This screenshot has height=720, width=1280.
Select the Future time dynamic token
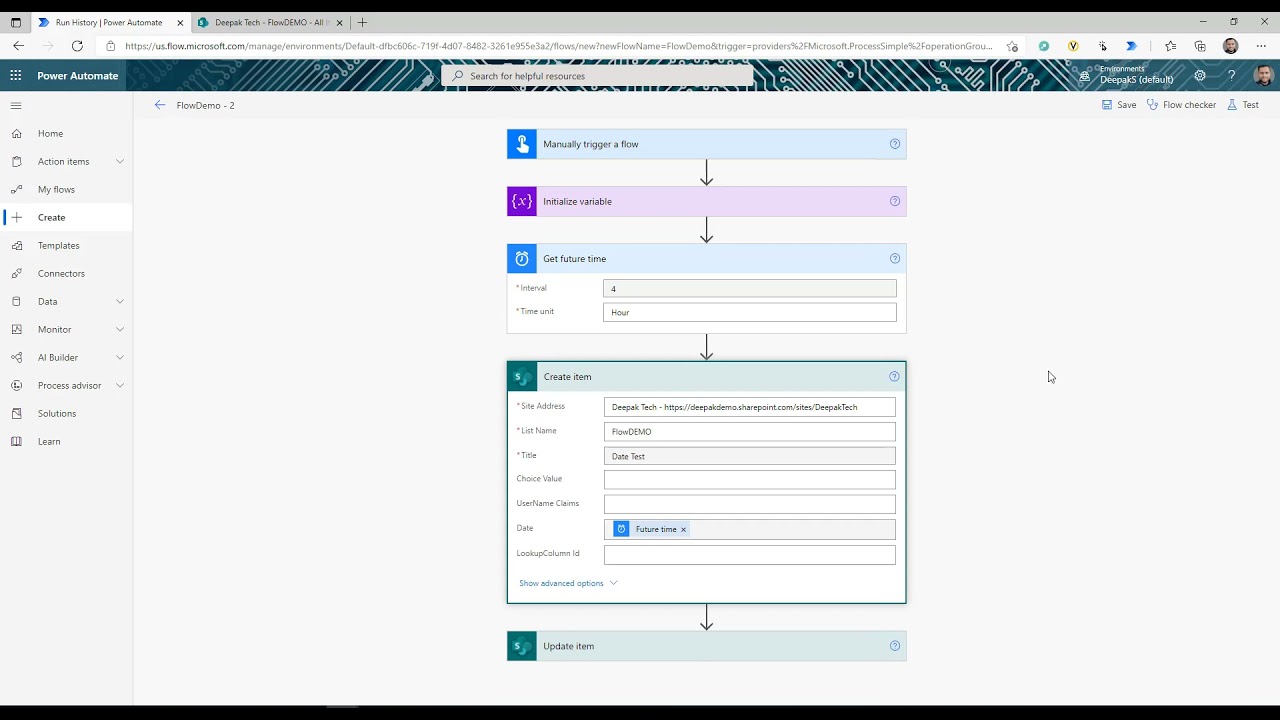[x=651, y=529]
